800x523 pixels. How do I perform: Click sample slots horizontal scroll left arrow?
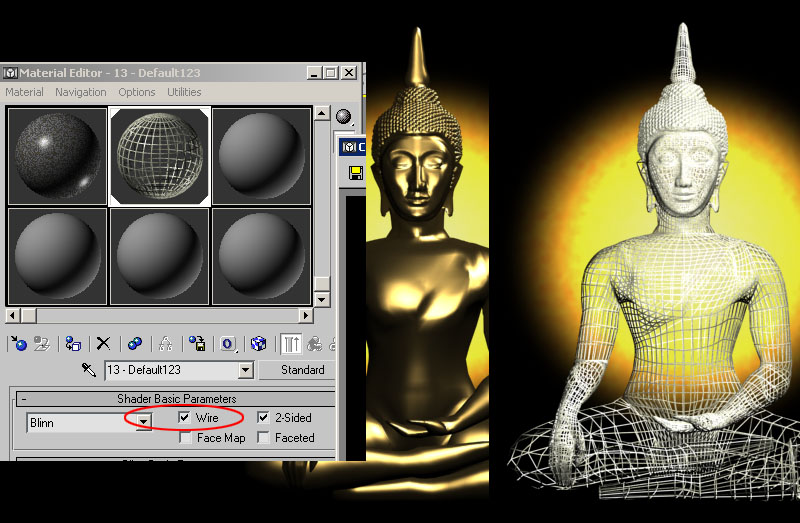point(13,315)
